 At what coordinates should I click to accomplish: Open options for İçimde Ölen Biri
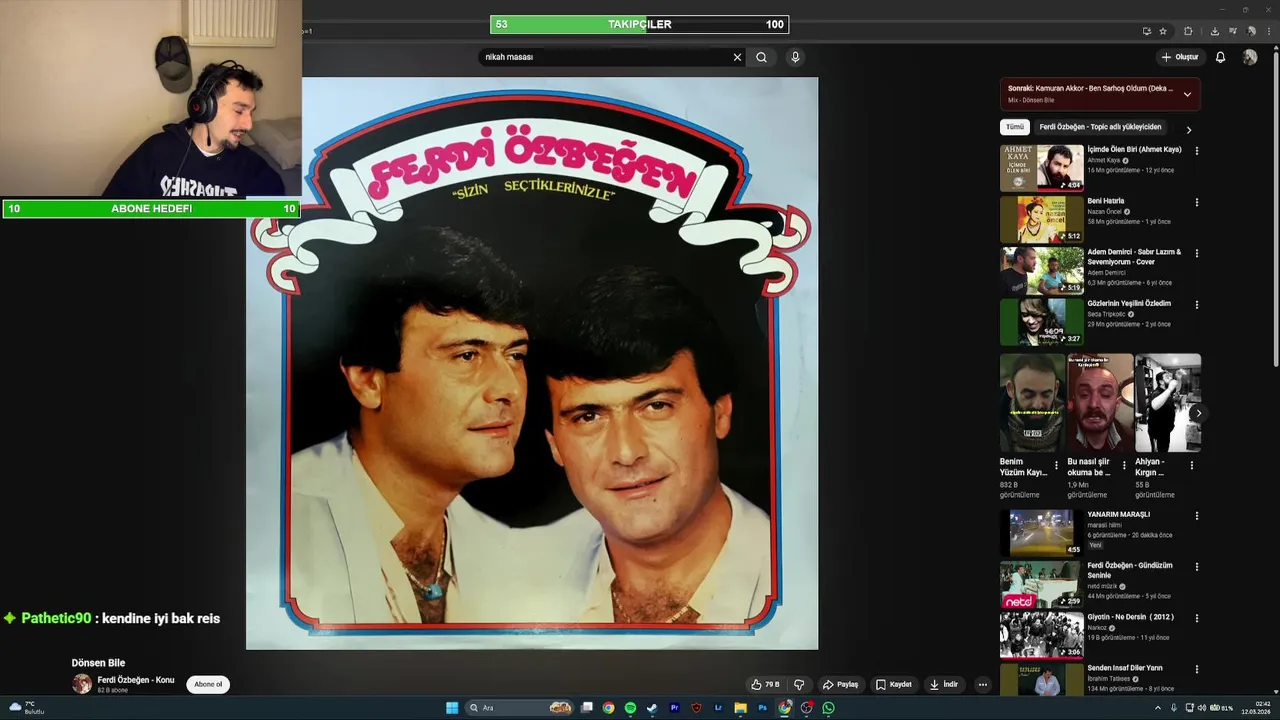1197,151
